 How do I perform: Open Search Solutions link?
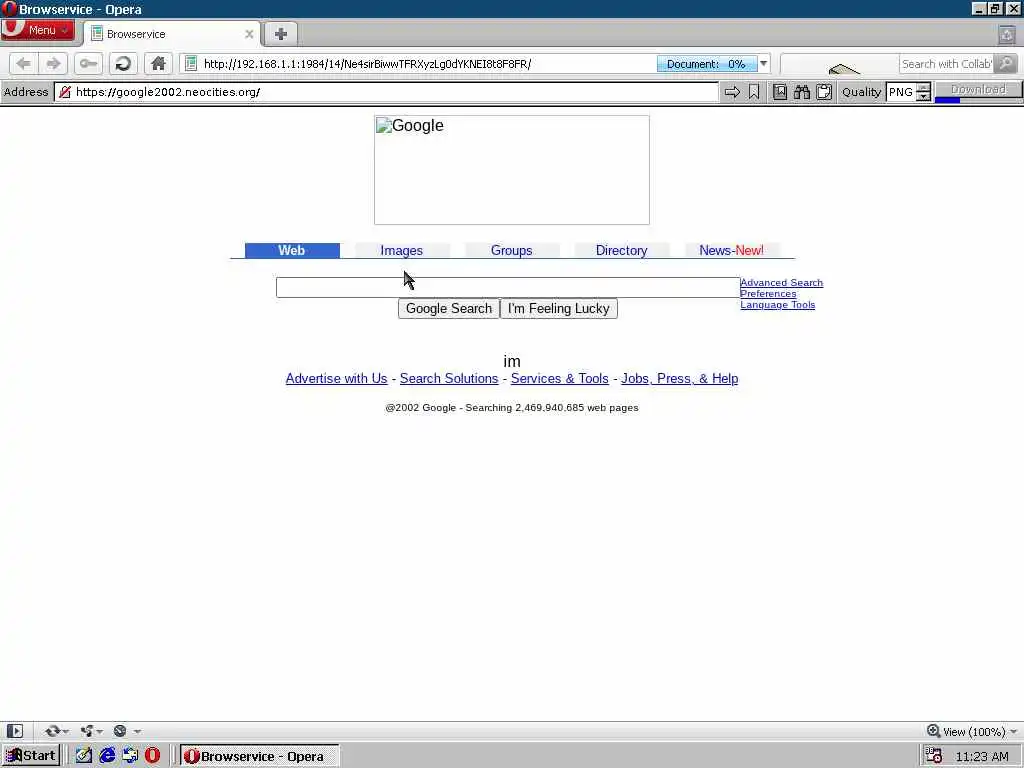pyautogui.click(x=449, y=379)
